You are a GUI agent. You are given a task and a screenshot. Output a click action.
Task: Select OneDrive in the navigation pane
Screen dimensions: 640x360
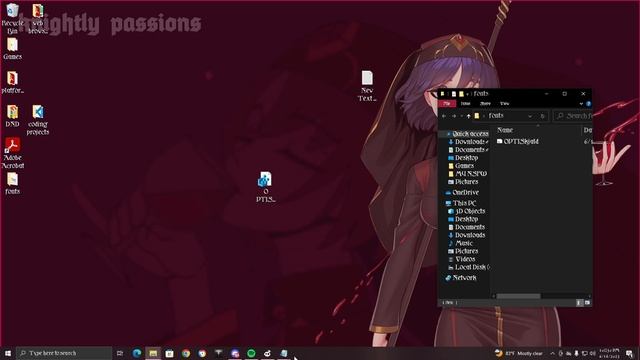click(x=462, y=192)
